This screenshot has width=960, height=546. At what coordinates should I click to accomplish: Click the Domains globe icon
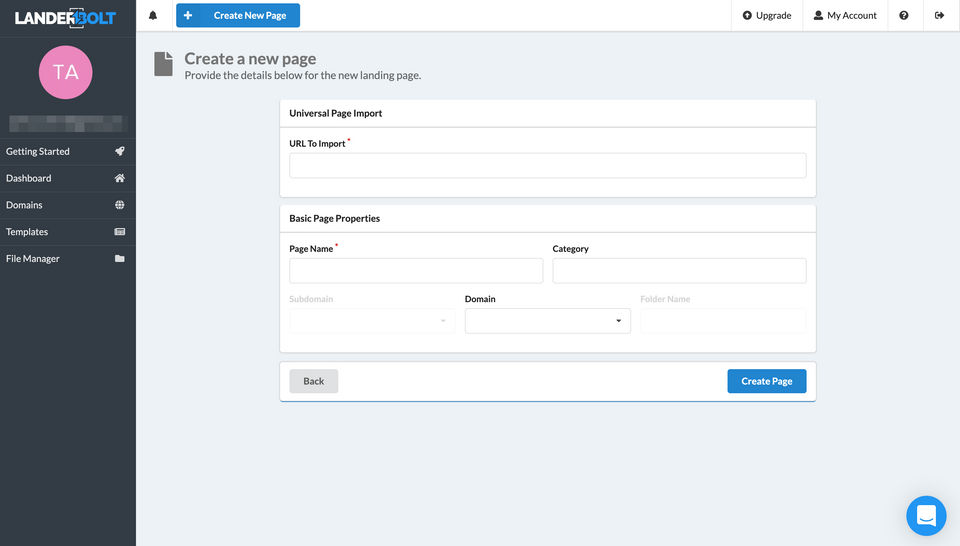click(120, 205)
